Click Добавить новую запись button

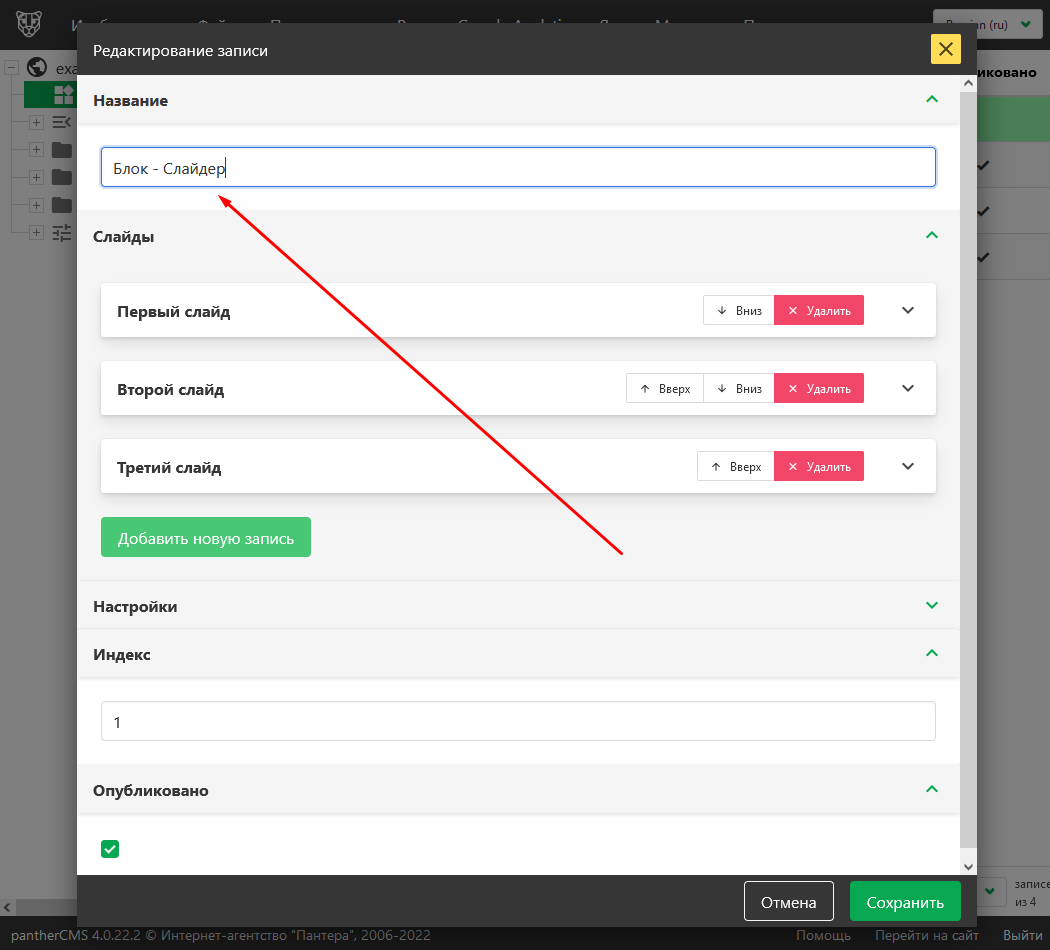point(206,538)
